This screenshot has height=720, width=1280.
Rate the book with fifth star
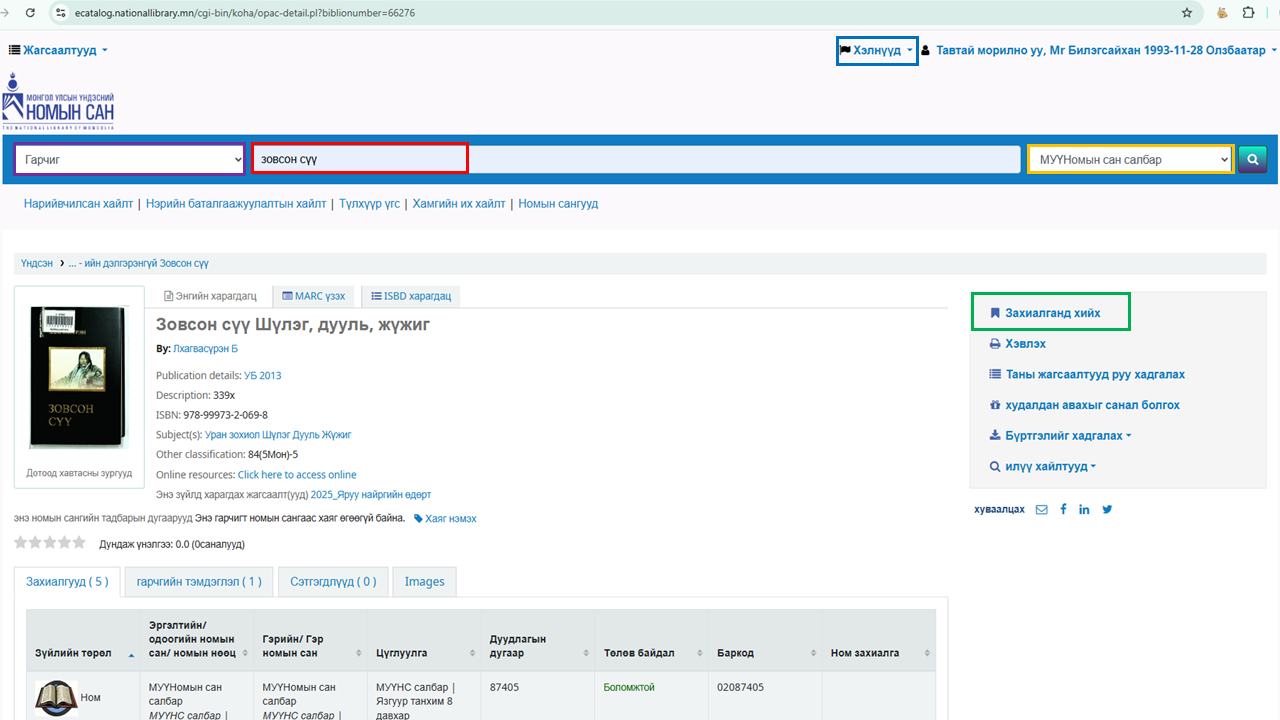[x=79, y=543]
